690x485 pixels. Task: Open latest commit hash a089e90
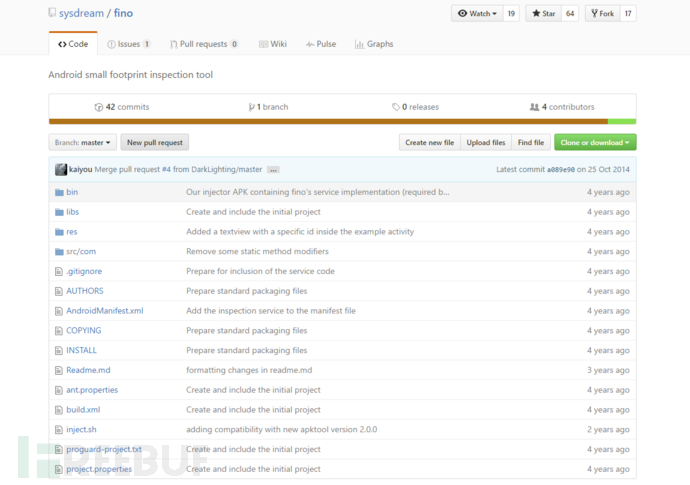[561, 170]
